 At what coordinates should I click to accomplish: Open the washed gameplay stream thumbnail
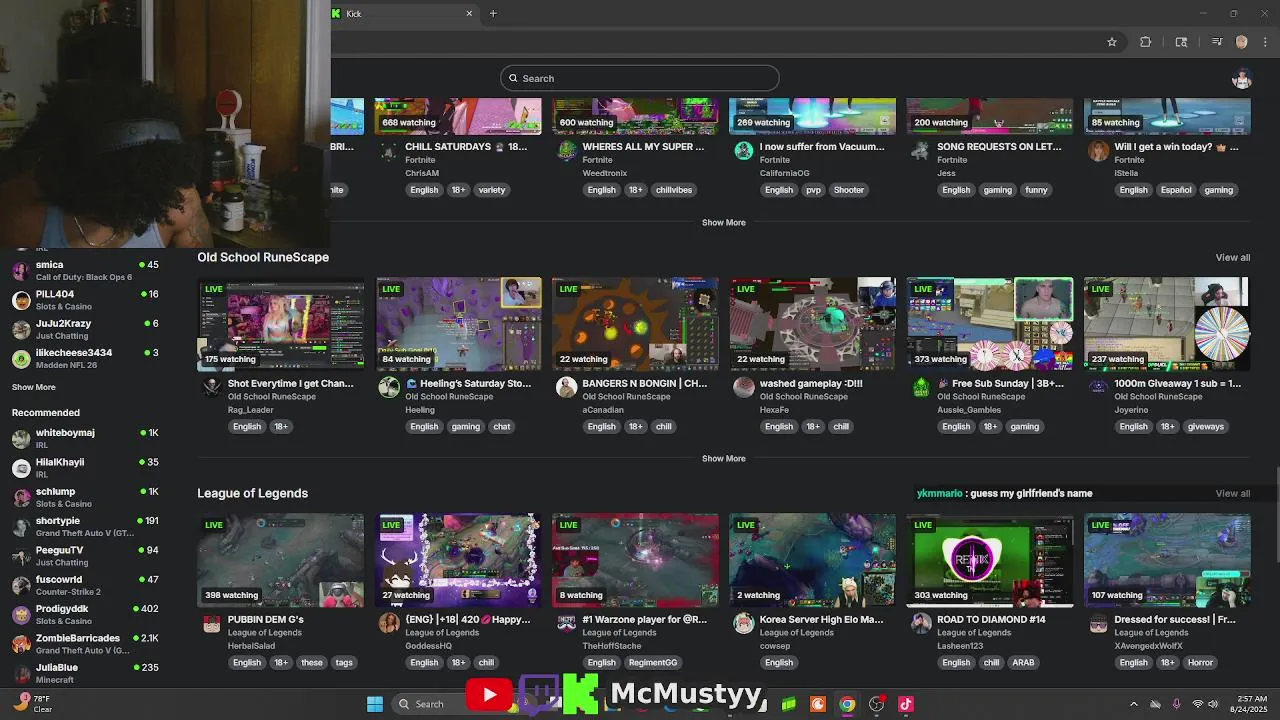pyautogui.click(x=813, y=324)
